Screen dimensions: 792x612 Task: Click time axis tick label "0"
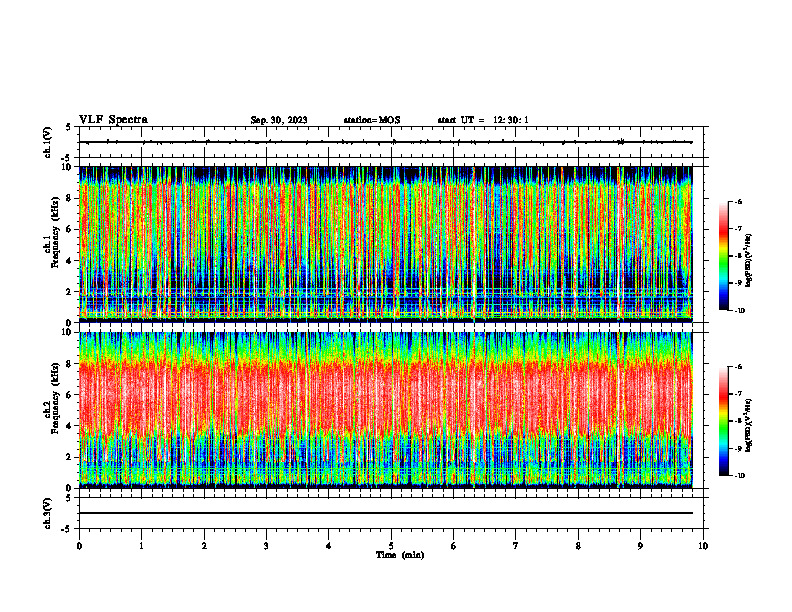click(79, 546)
